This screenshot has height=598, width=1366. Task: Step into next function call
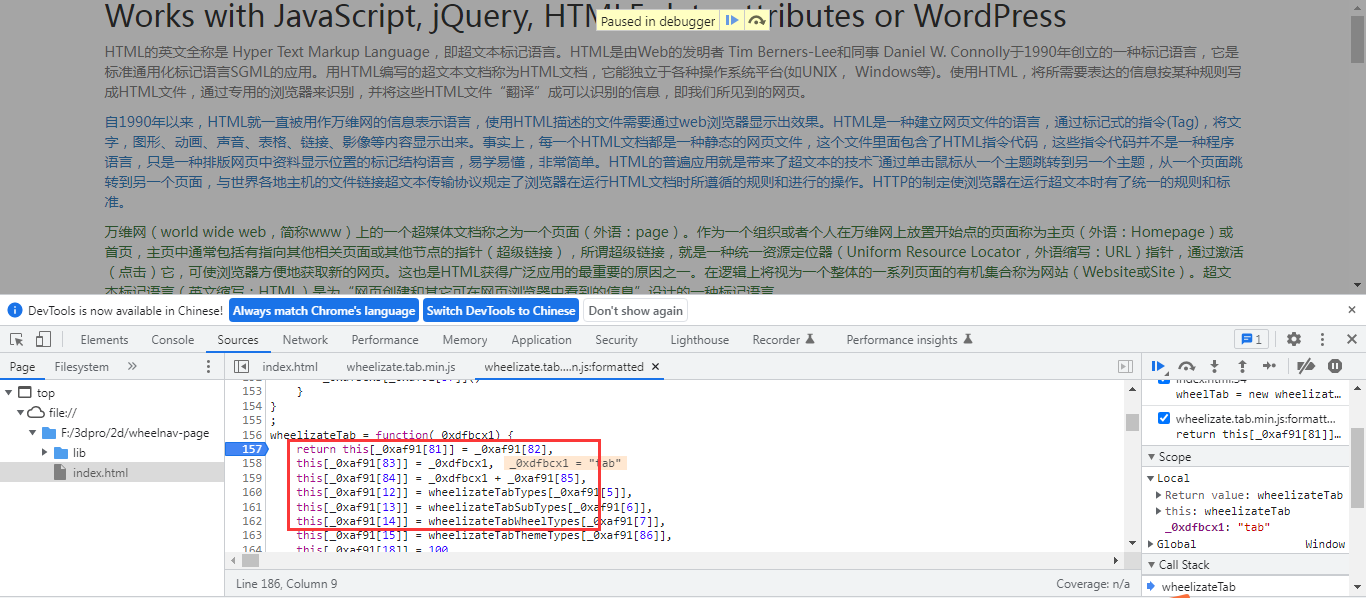[x=1214, y=367]
